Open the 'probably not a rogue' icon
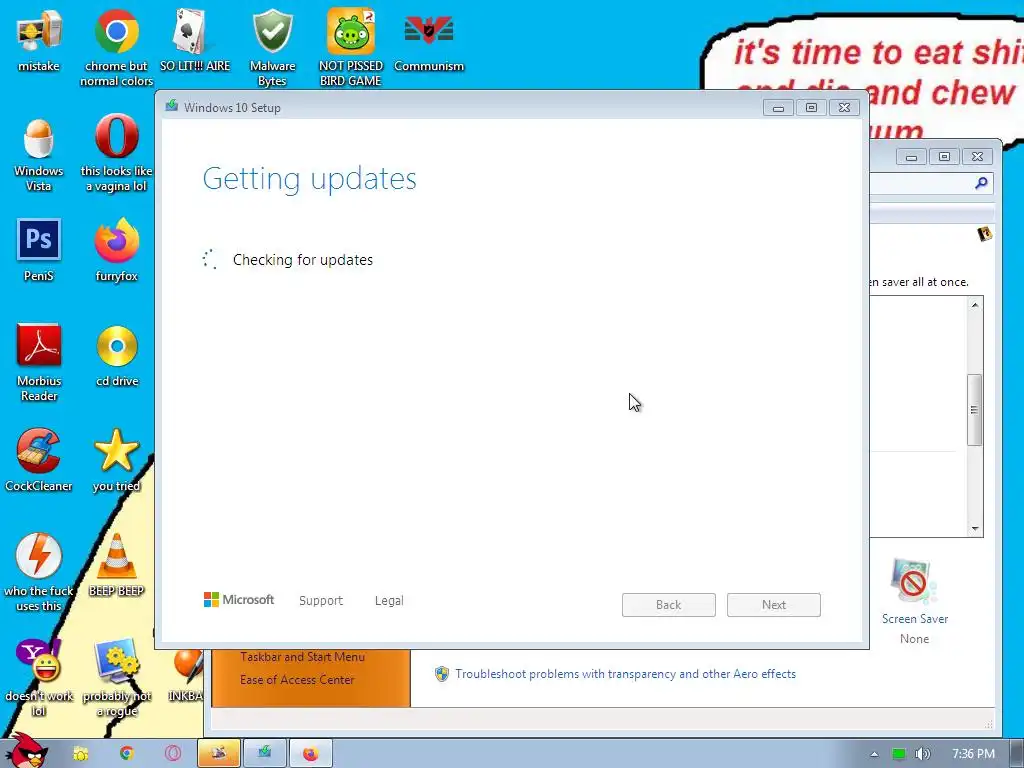Image resolution: width=1024 pixels, height=768 pixels. click(x=117, y=678)
